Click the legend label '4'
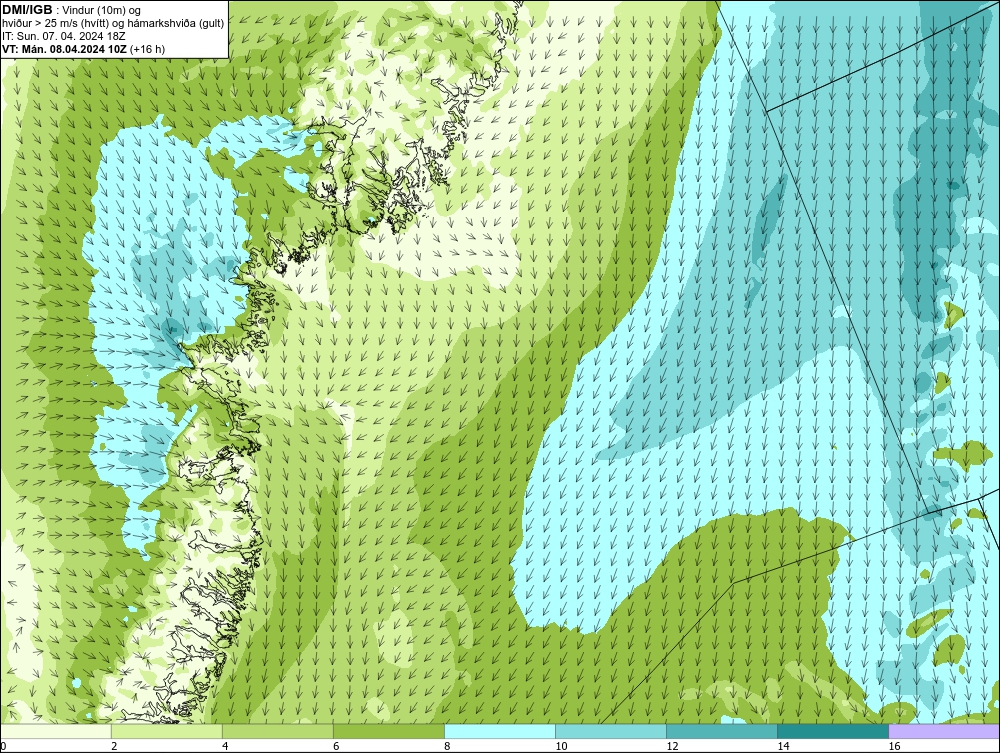Image resolution: width=1000 pixels, height=753 pixels. (225, 746)
